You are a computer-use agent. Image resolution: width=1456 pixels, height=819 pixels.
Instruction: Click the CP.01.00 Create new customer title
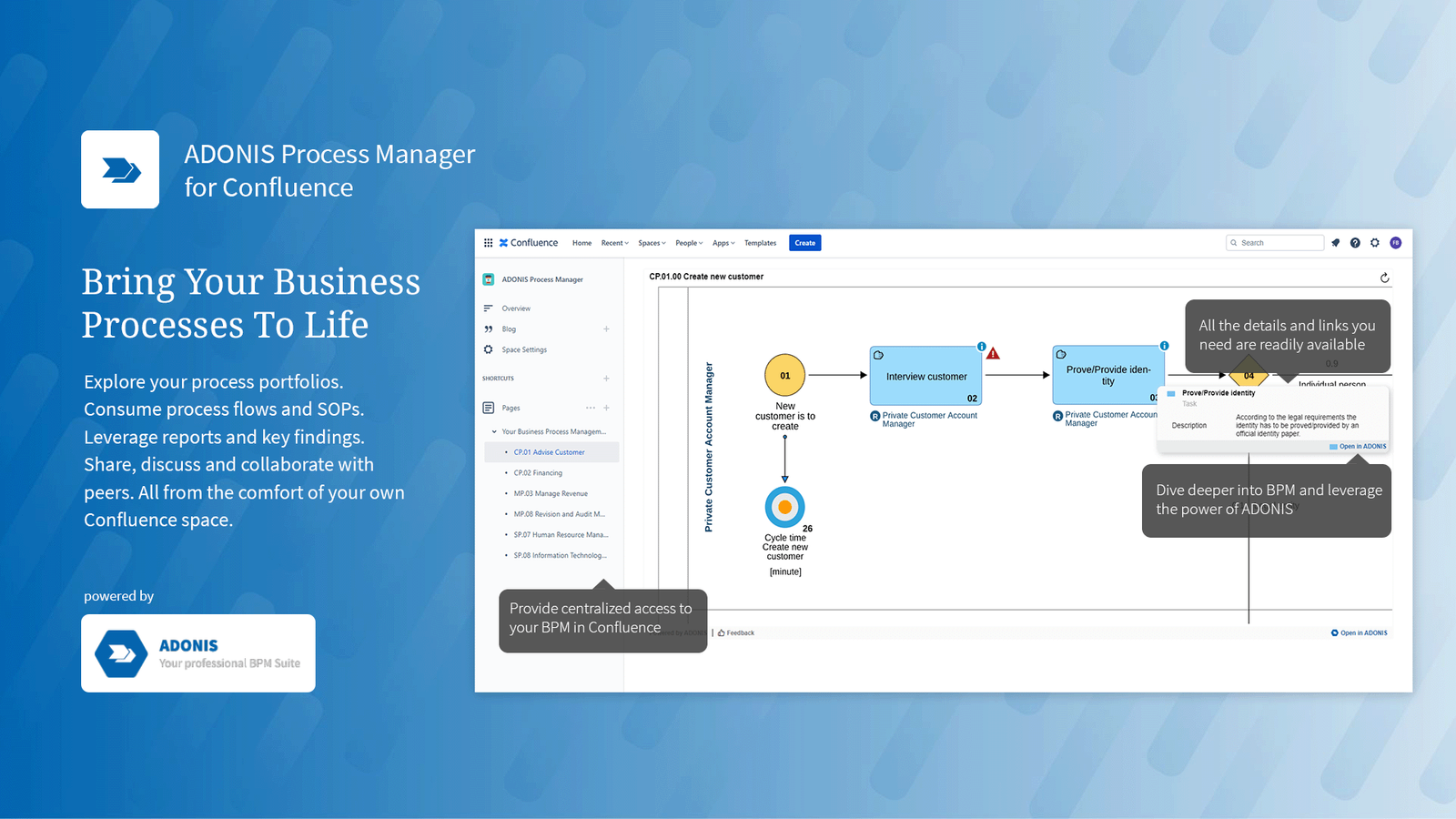coord(706,277)
